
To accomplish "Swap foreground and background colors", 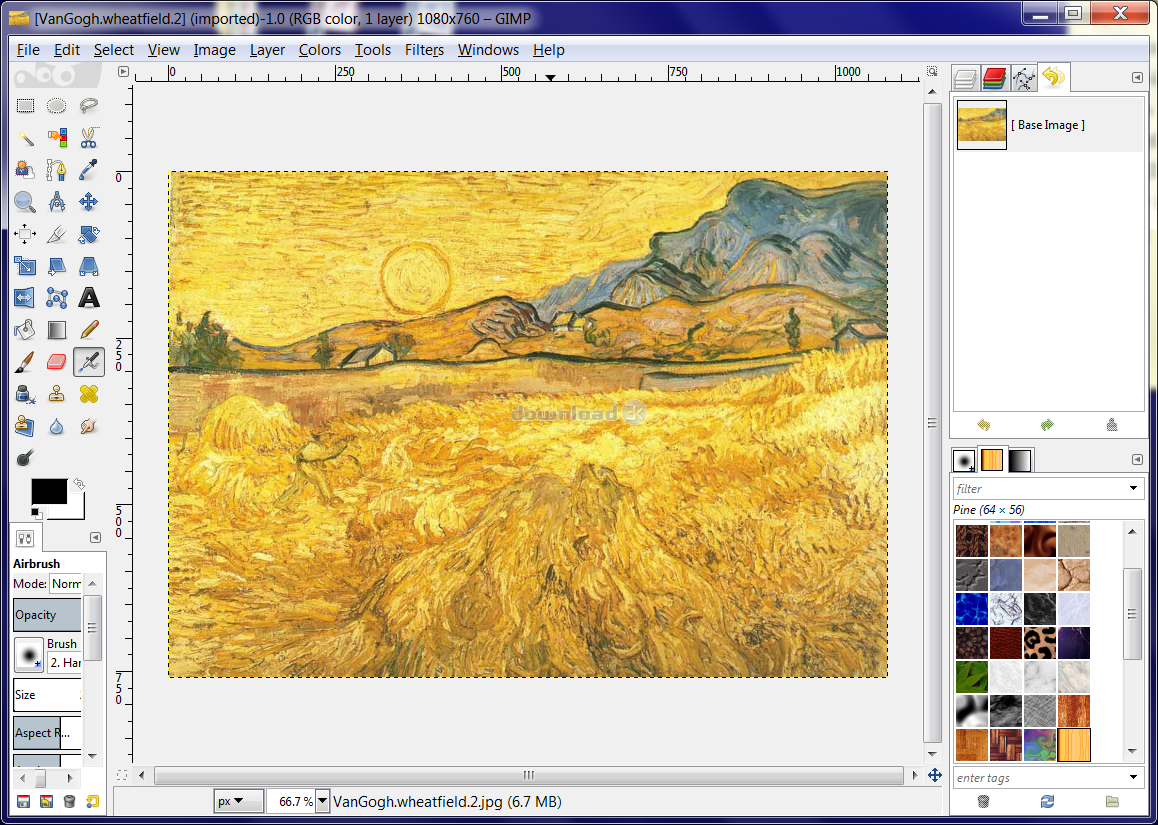I will [x=81, y=483].
